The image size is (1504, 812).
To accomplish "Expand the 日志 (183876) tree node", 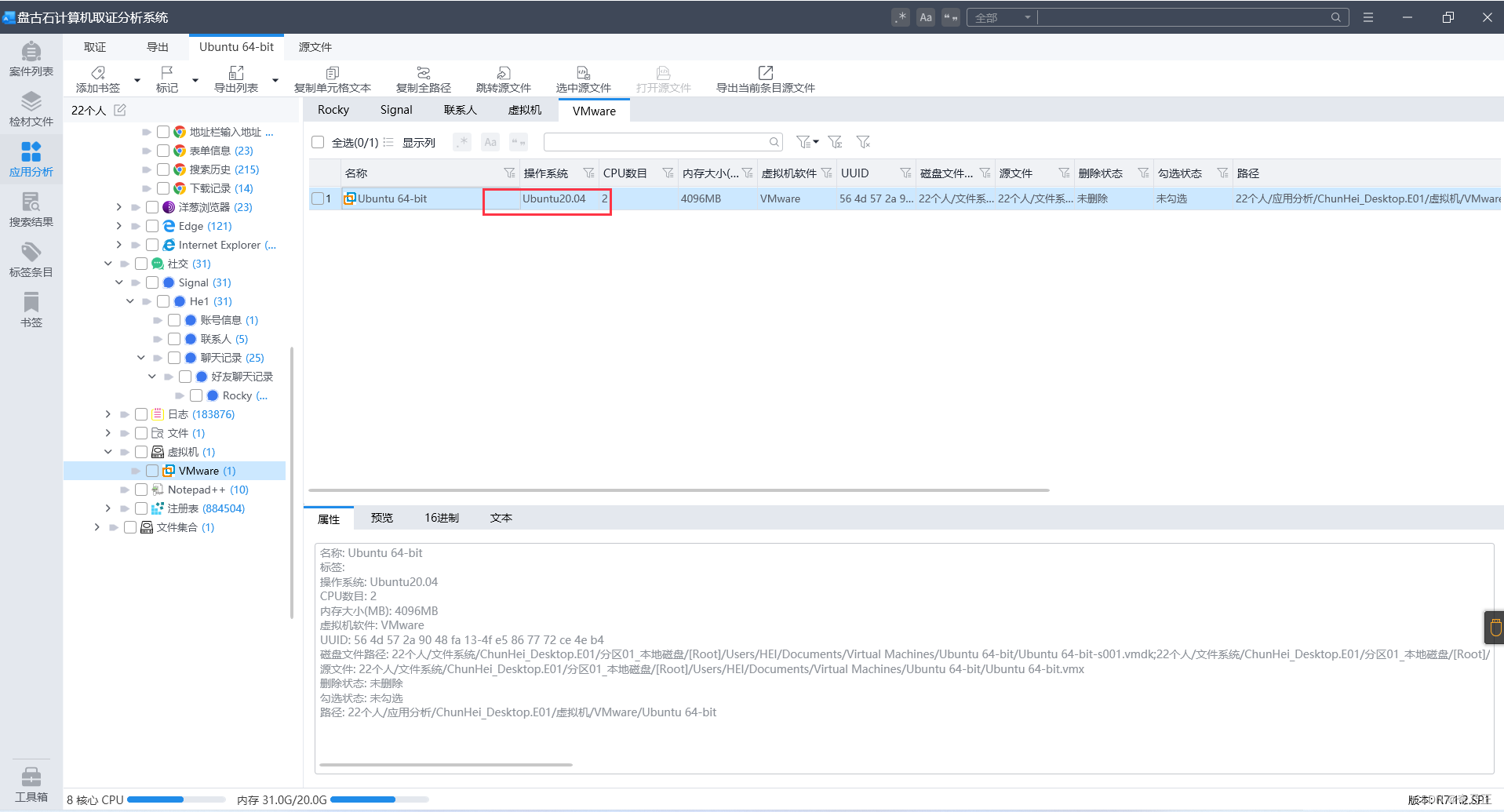I will (107, 414).
